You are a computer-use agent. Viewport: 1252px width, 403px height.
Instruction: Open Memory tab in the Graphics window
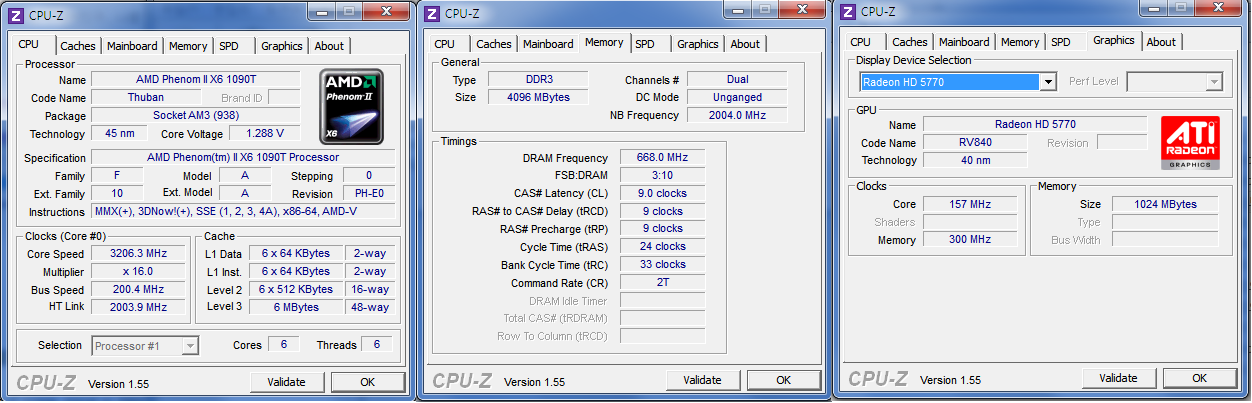(1020, 42)
